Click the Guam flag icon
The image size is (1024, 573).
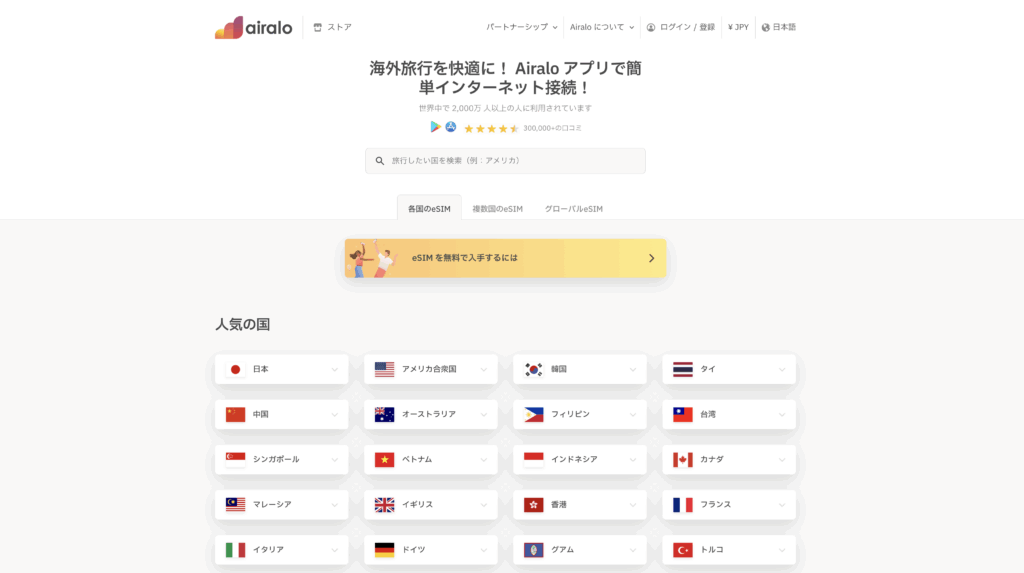534,549
